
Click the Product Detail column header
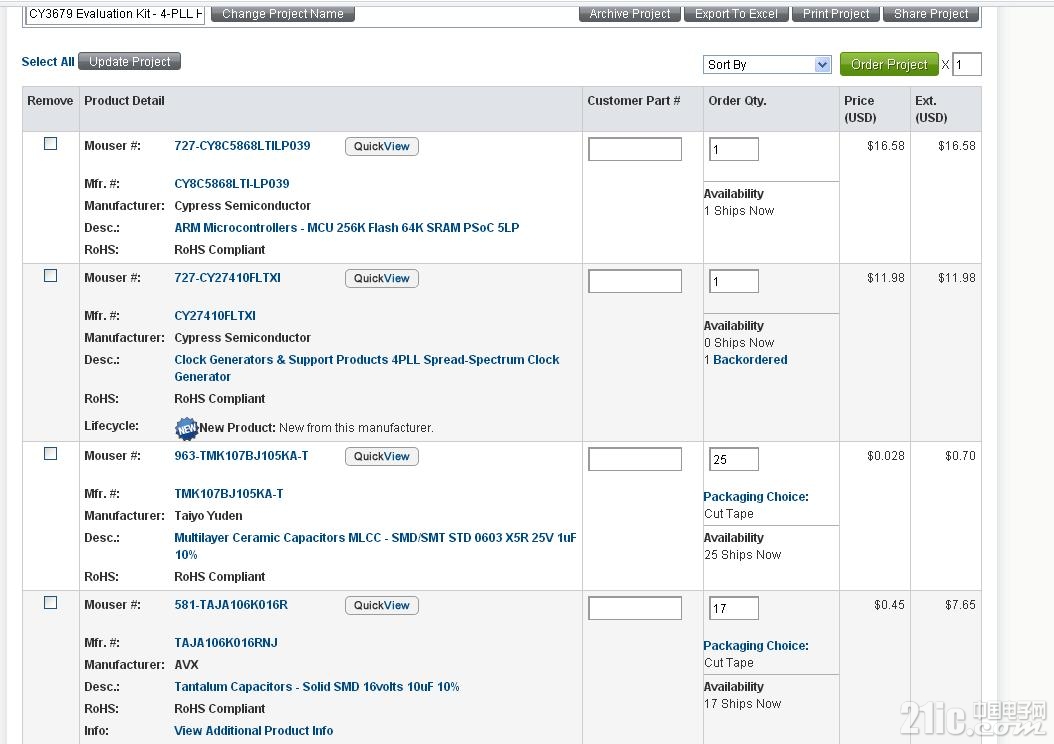(124, 101)
